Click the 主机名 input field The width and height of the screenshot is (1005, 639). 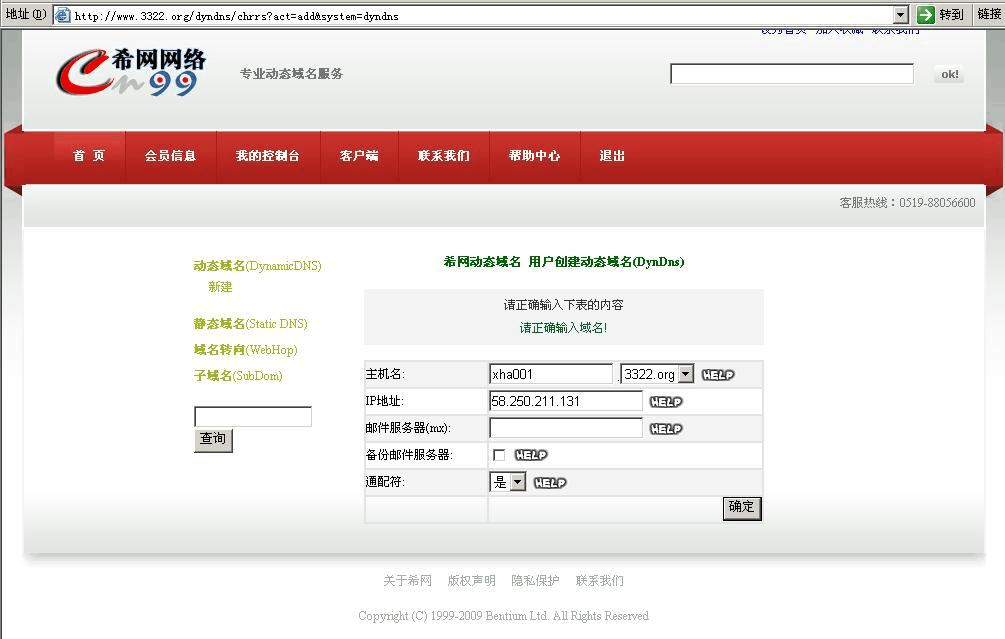click(550, 374)
